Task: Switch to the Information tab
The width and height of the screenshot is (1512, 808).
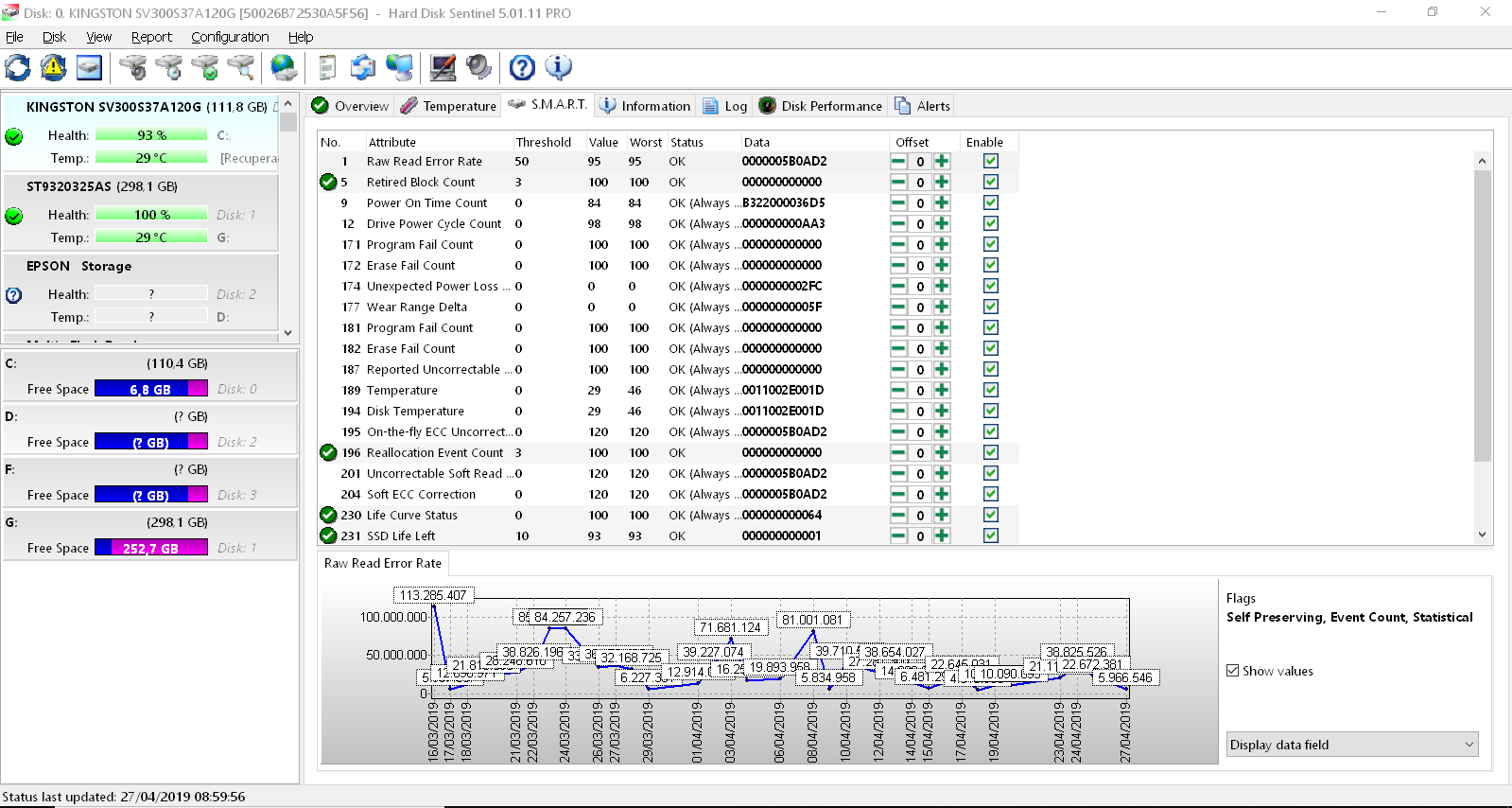Action: pos(645,106)
